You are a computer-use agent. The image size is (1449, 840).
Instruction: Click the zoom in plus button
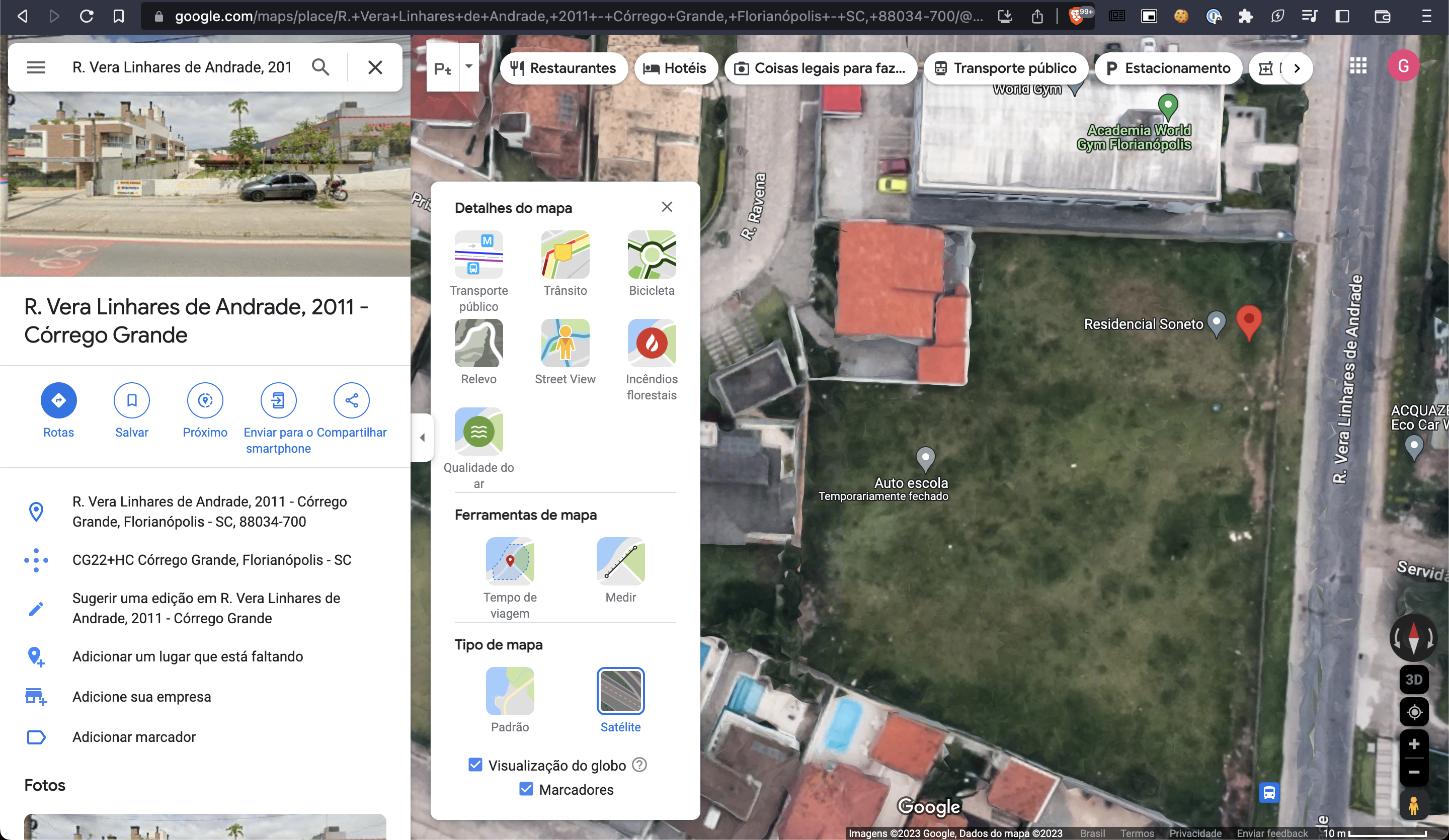[1413, 744]
